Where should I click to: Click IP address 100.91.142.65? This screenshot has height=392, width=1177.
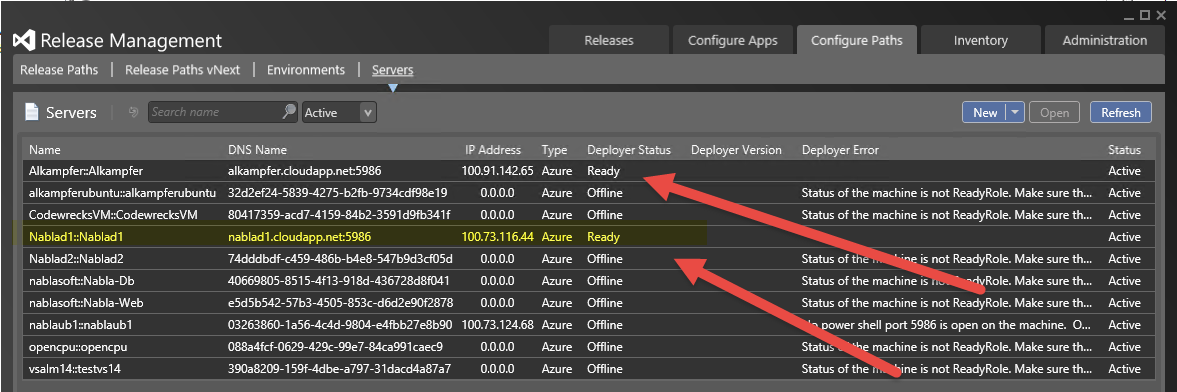tap(498, 170)
